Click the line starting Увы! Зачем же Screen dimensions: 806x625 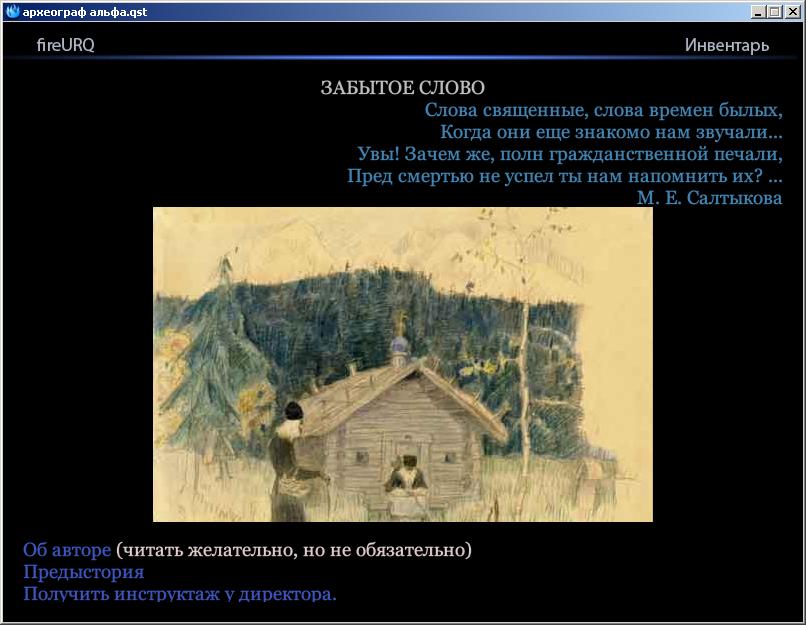[x=569, y=154]
